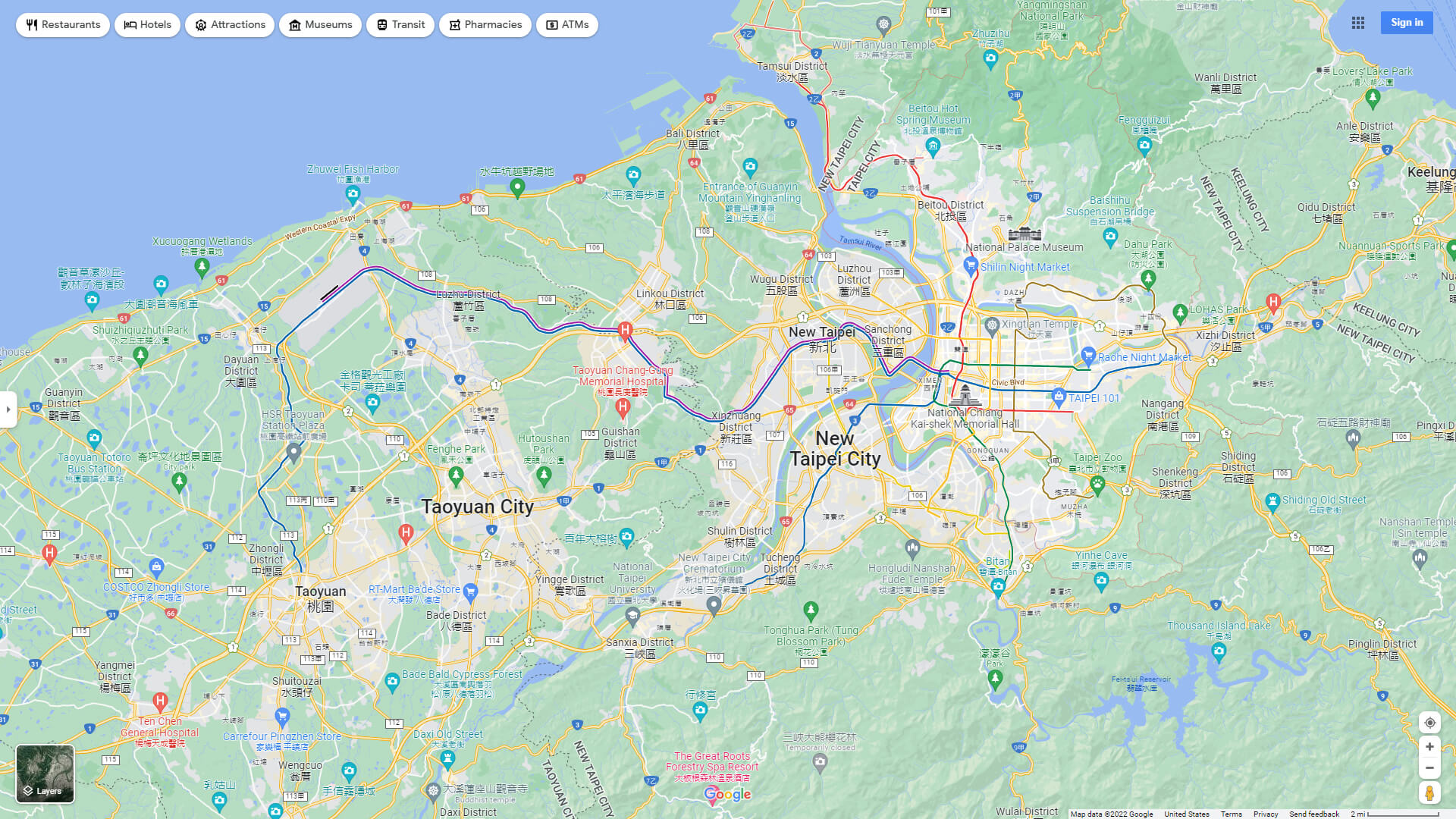Image resolution: width=1456 pixels, height=819 pixels.
Task: Open the Layers map preview tile
Action: point(45,773)
